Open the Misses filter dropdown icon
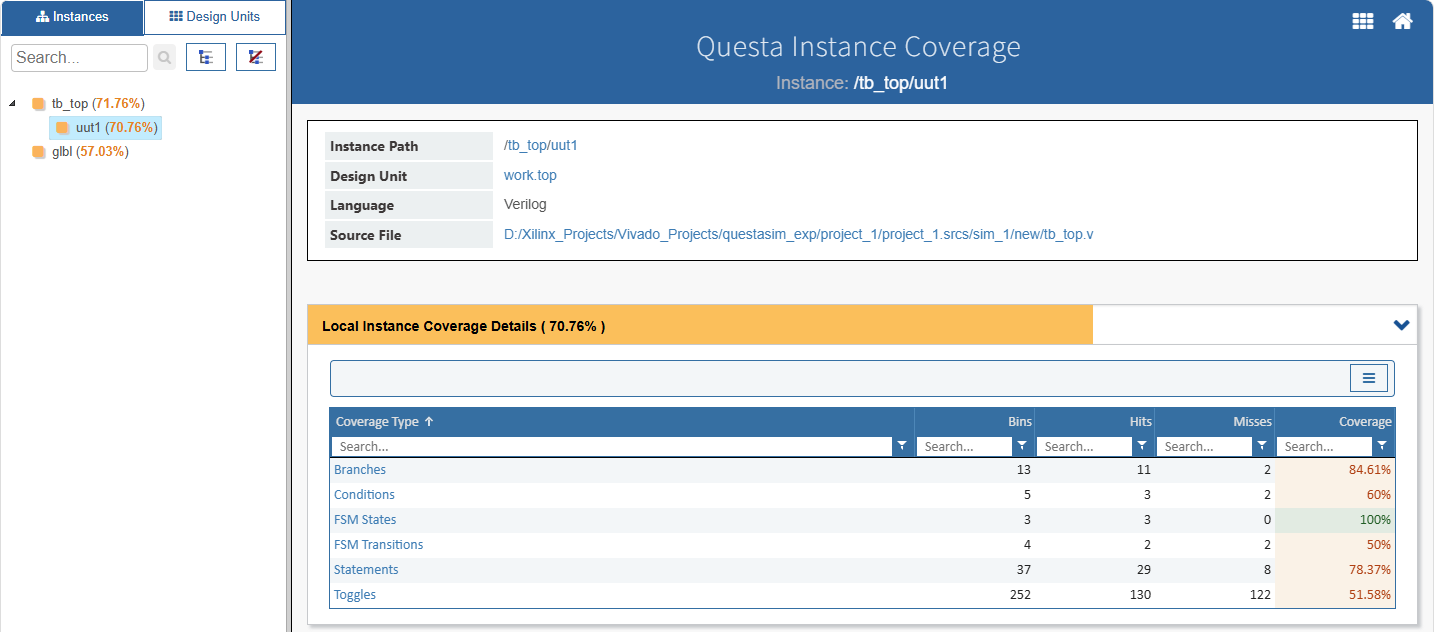1436x632 pixels. coord(1262,447)
